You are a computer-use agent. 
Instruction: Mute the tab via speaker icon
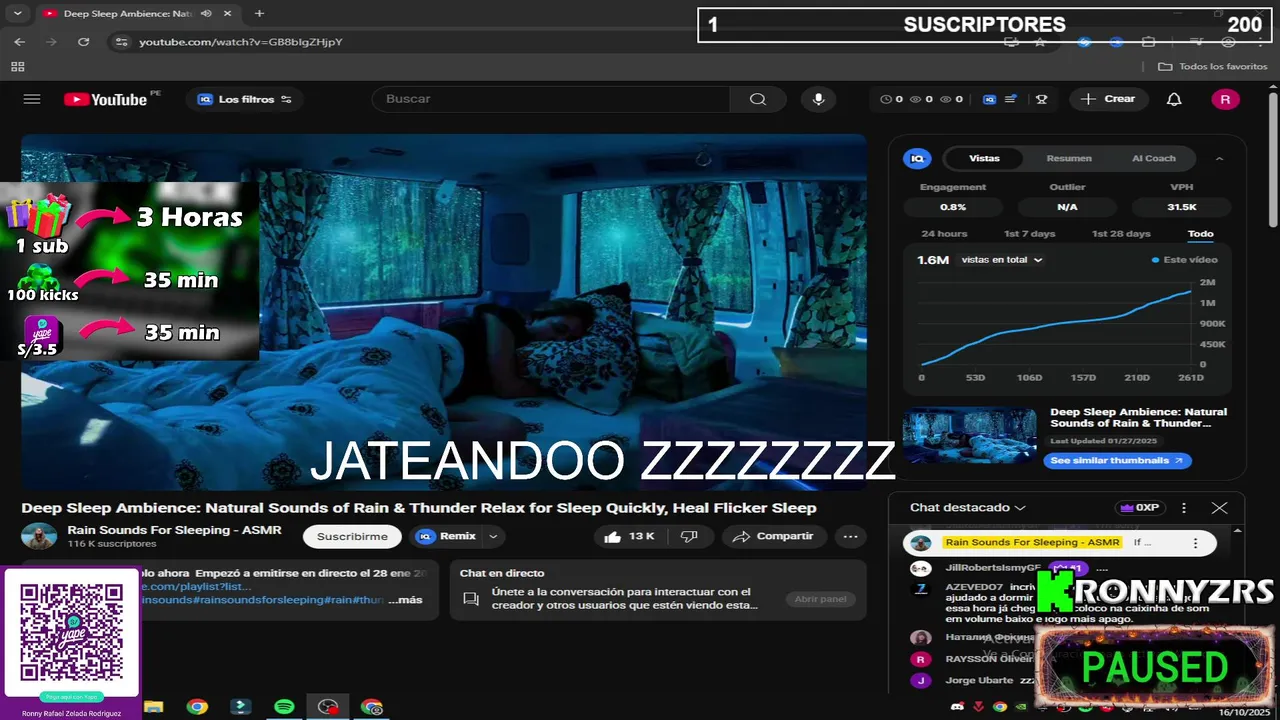[x=206, y=14]
